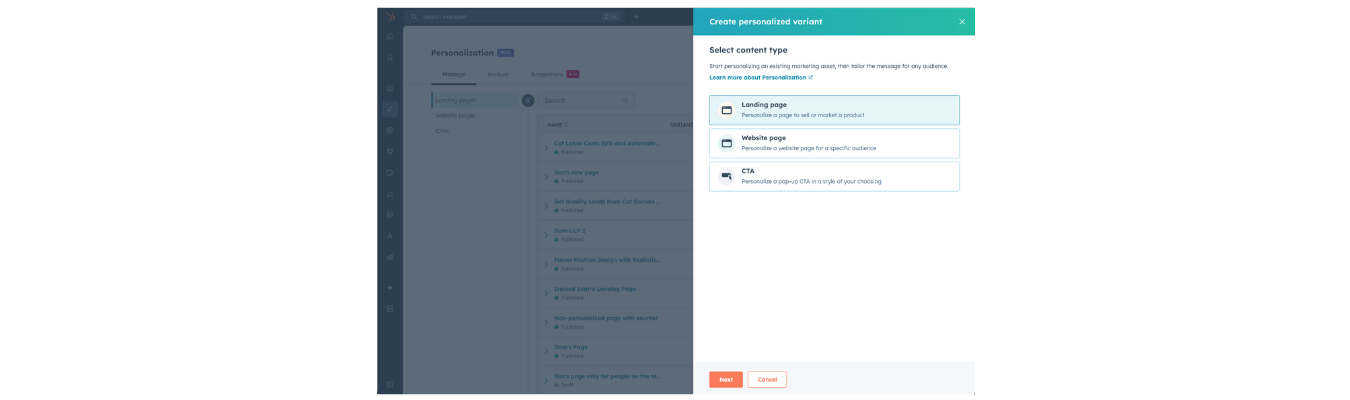This screenshot has height=400, width=1350.
Task: Click the Website page option icon
Action: point(727,143)
